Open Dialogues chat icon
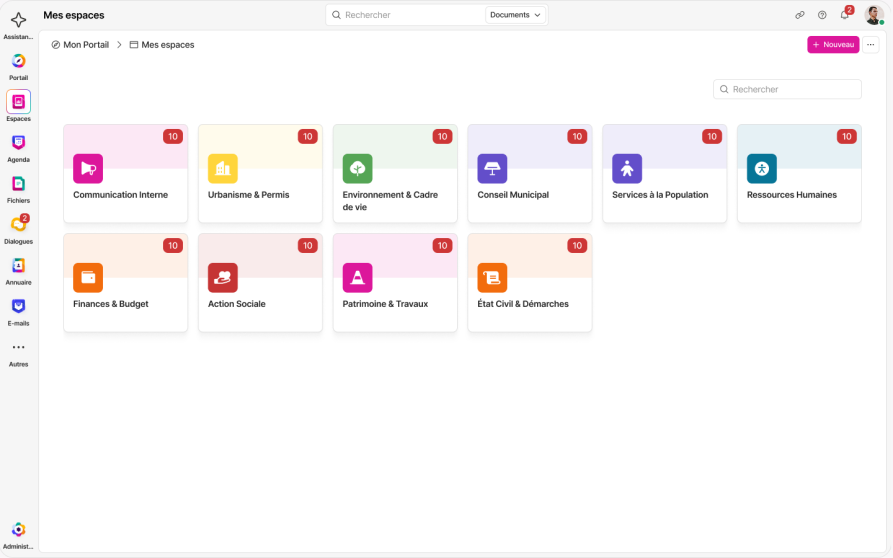Viewport: 893px width, 558px height. pyautogui.click(x=18, y=225)
